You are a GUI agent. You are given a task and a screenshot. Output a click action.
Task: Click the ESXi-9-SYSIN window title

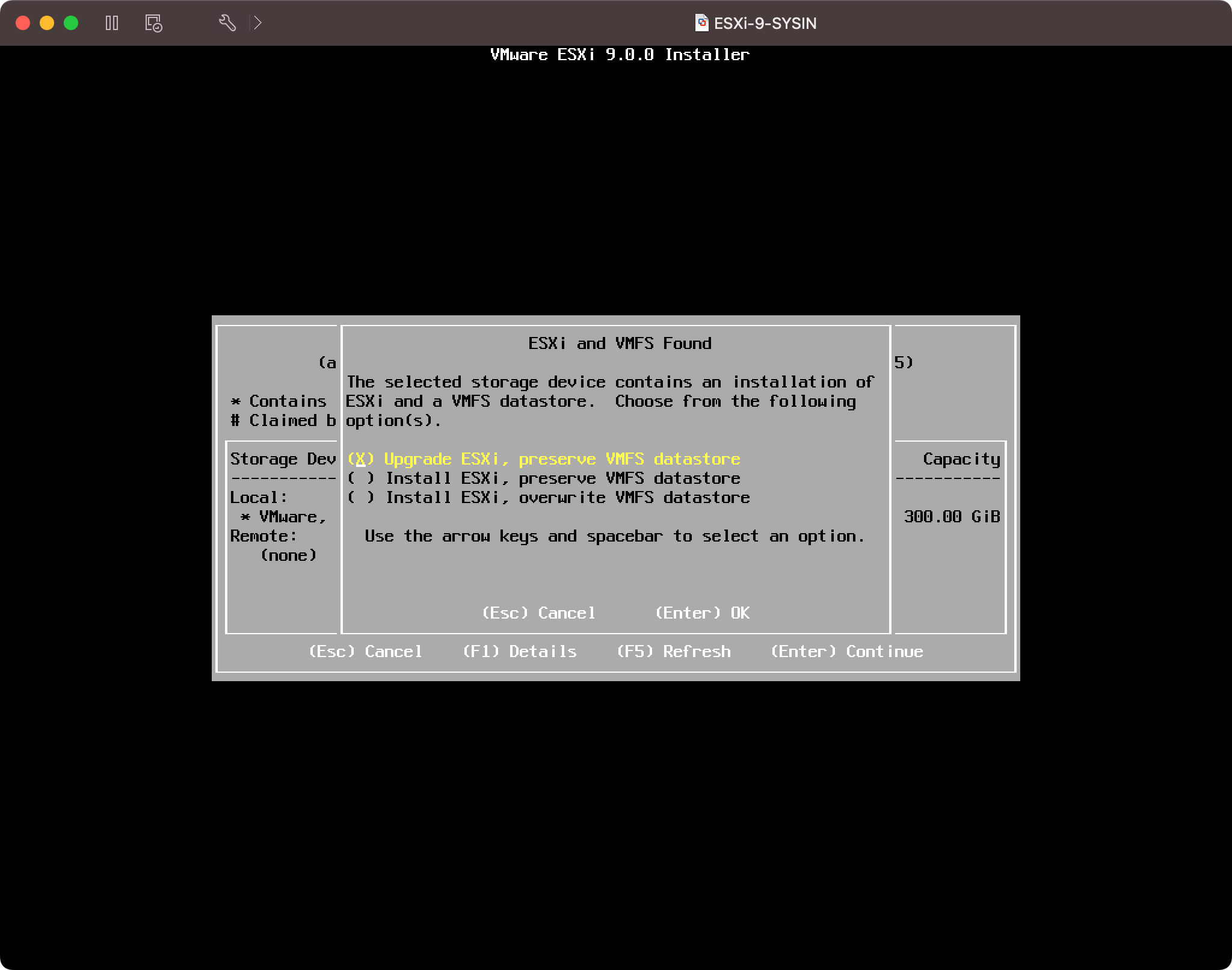pos(765,23)
